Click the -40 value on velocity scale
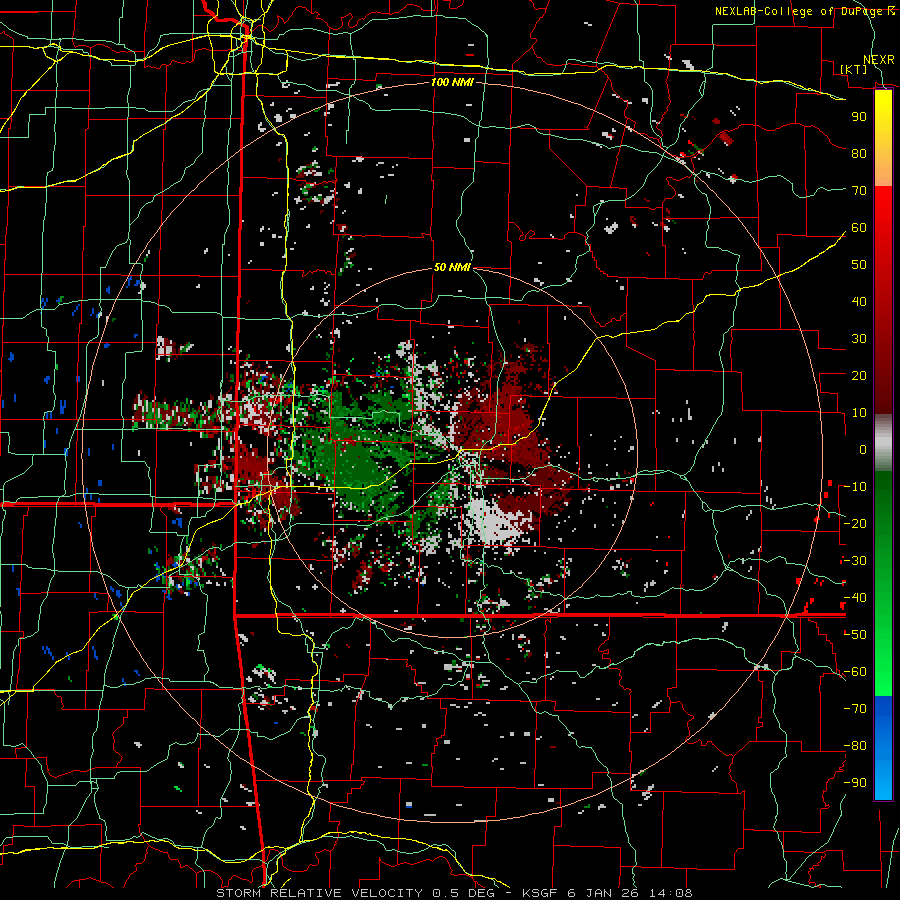900x900 pixels. 855,598
